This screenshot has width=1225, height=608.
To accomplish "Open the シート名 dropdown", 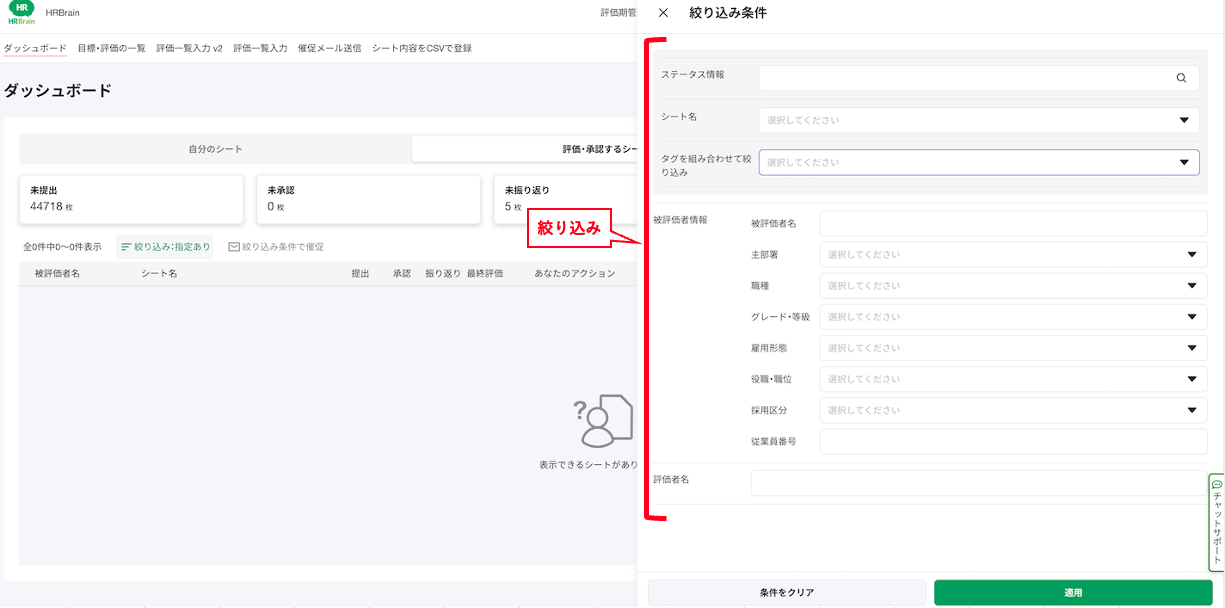I will tap(978, 120).
